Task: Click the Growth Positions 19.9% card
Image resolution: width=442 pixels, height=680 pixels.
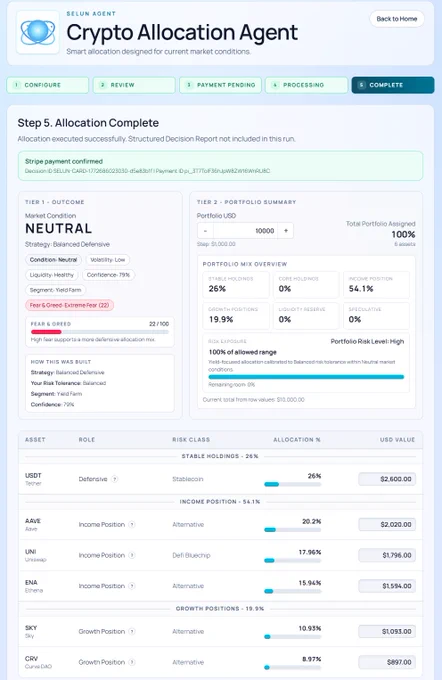Action: point(236,315)
